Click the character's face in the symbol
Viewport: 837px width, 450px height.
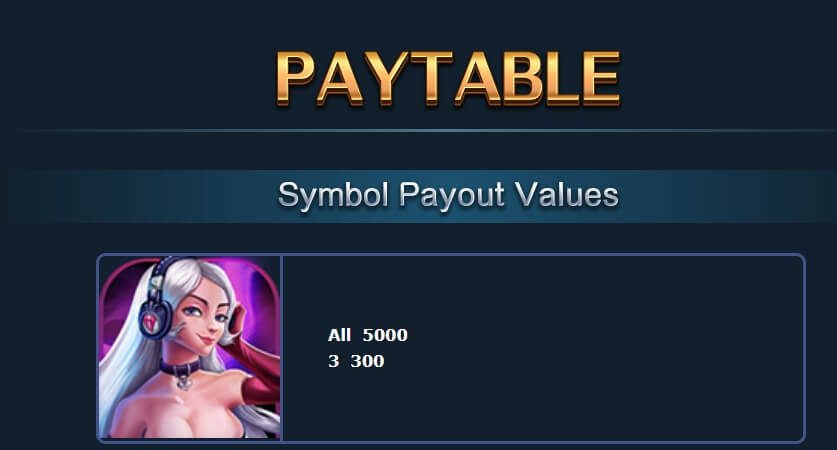206,318
